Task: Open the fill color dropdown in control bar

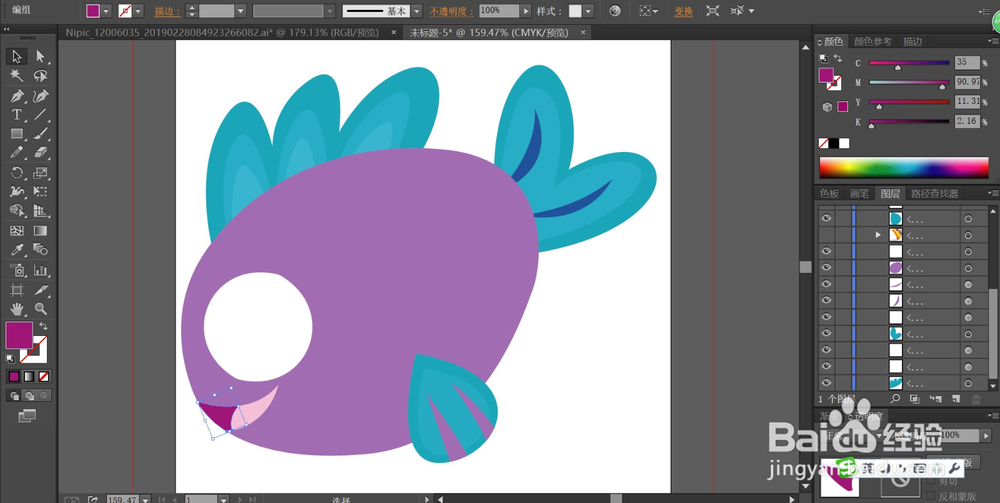Action: (x=107, y=11)
